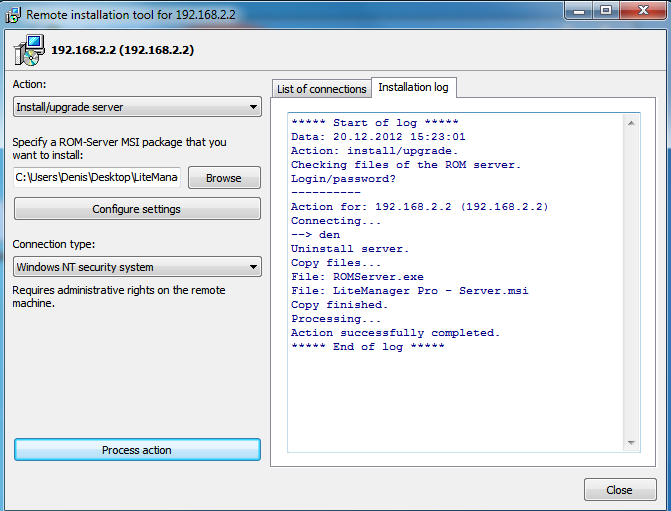Image resolution: width=671 pixels, height=511 pixels.
Task: Open the Action dropdown showing Install/upgrade server
Action: [x=137, y=107]
